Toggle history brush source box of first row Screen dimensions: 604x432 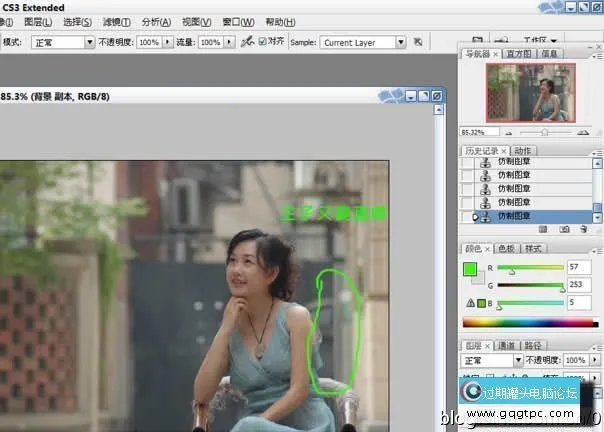(x=467, y=163)
